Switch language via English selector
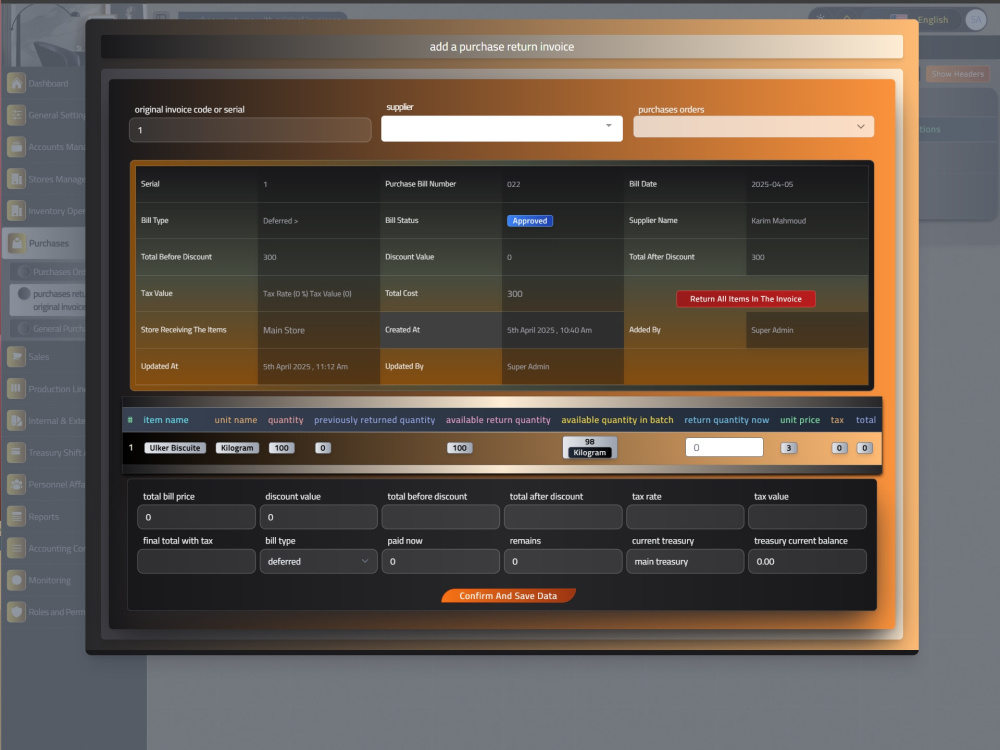Image resolution: width=1000 pixels, height=750 pixels. [919, 20]
